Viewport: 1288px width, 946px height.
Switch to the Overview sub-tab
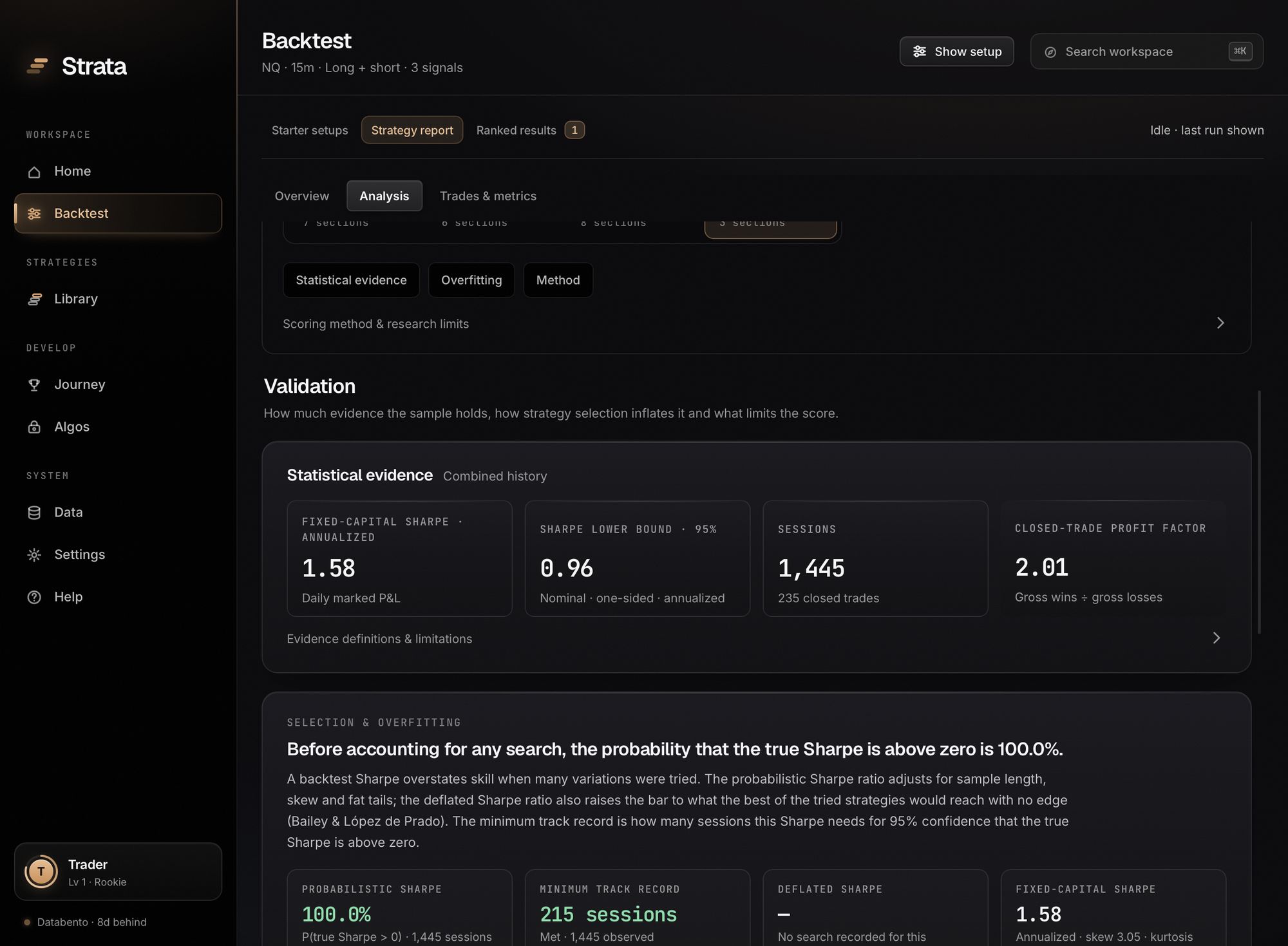point(301,196)
